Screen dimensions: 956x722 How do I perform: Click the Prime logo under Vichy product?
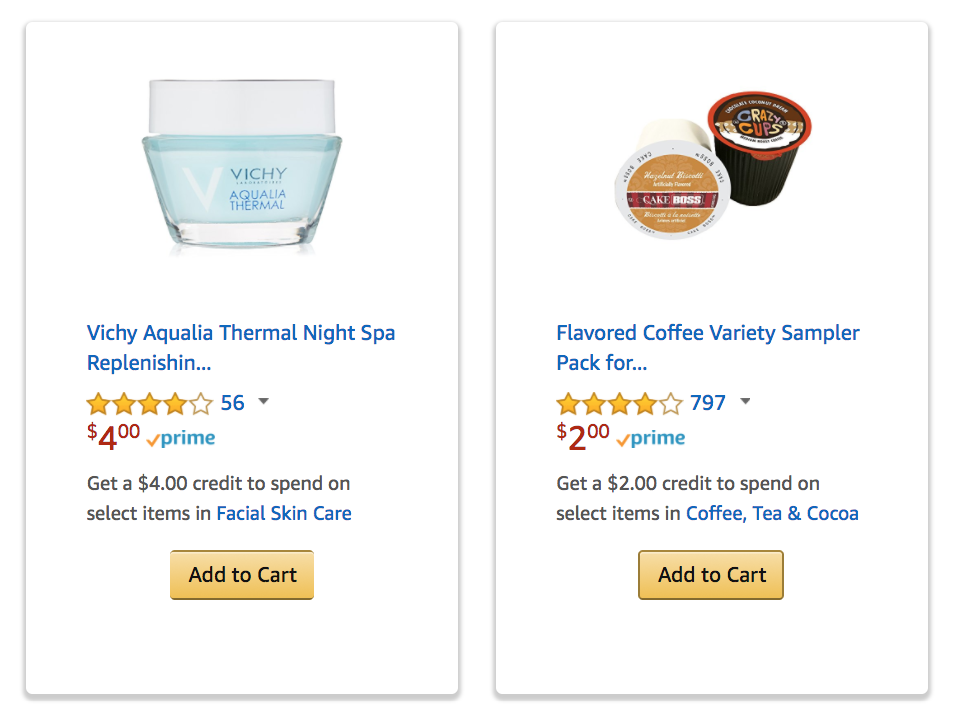pos(181,438)
